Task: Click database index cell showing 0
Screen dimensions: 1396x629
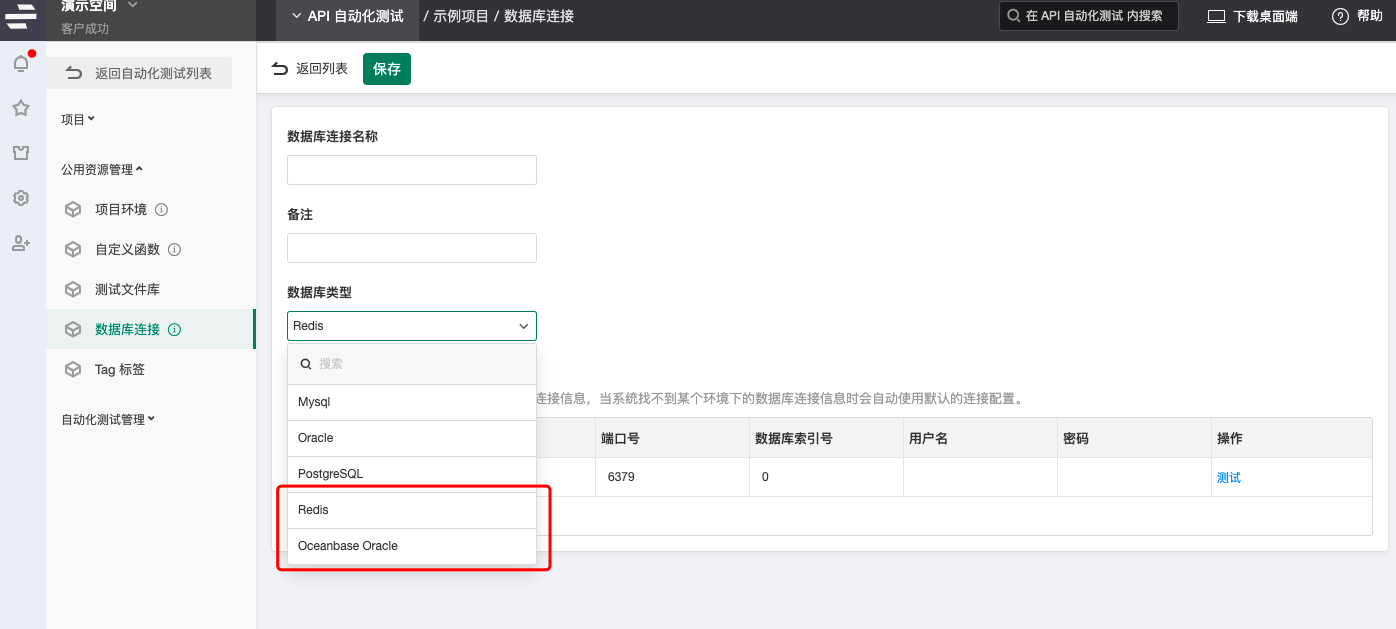Action: pyautogui.click(x=824, y=477)
